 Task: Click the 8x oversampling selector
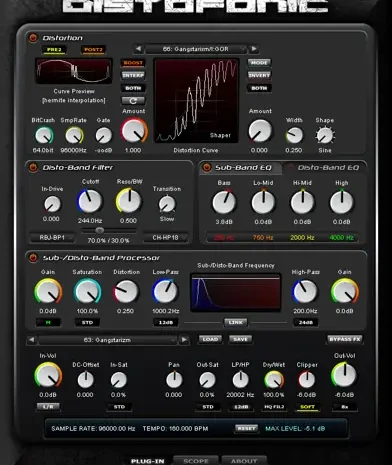(x=345, y=407)
